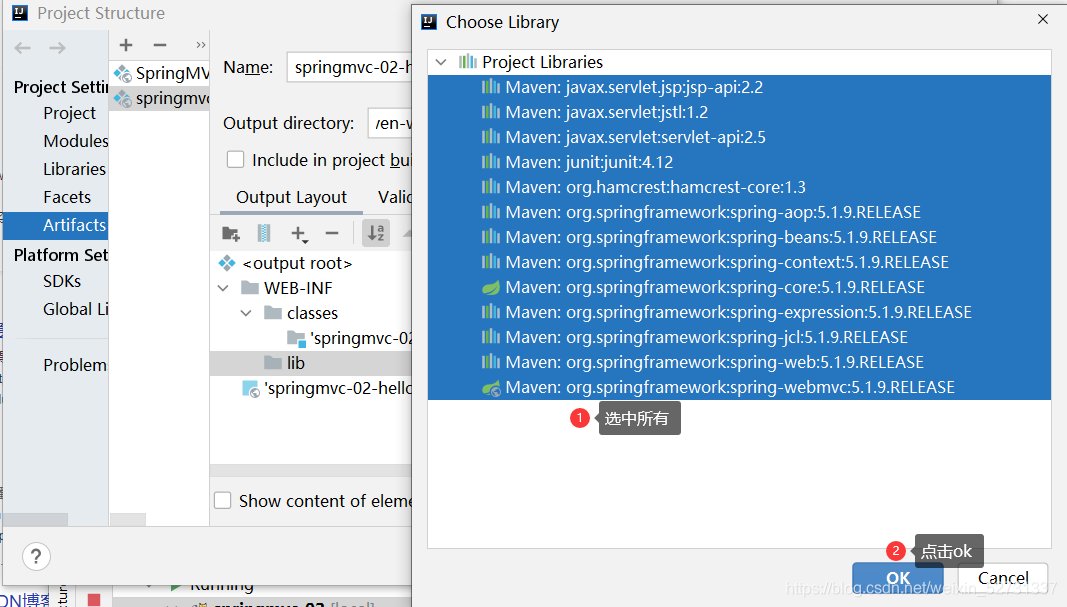Viewport: 1067px width, 607px height.
Task: Click the back navigation arrow in Project Structure
Action: click(x=22, y=48)
